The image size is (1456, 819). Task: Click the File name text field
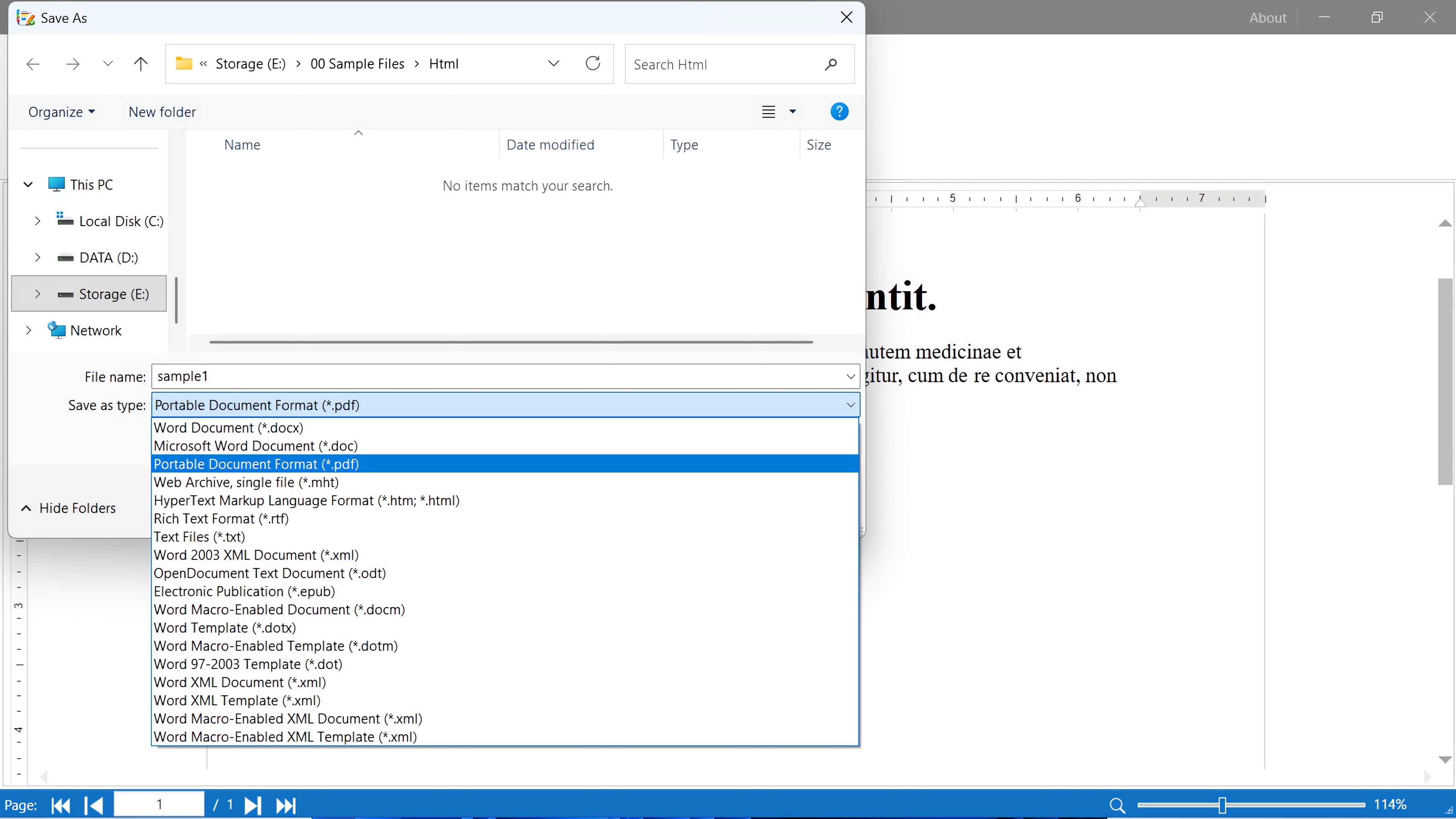tap(497, 377)
